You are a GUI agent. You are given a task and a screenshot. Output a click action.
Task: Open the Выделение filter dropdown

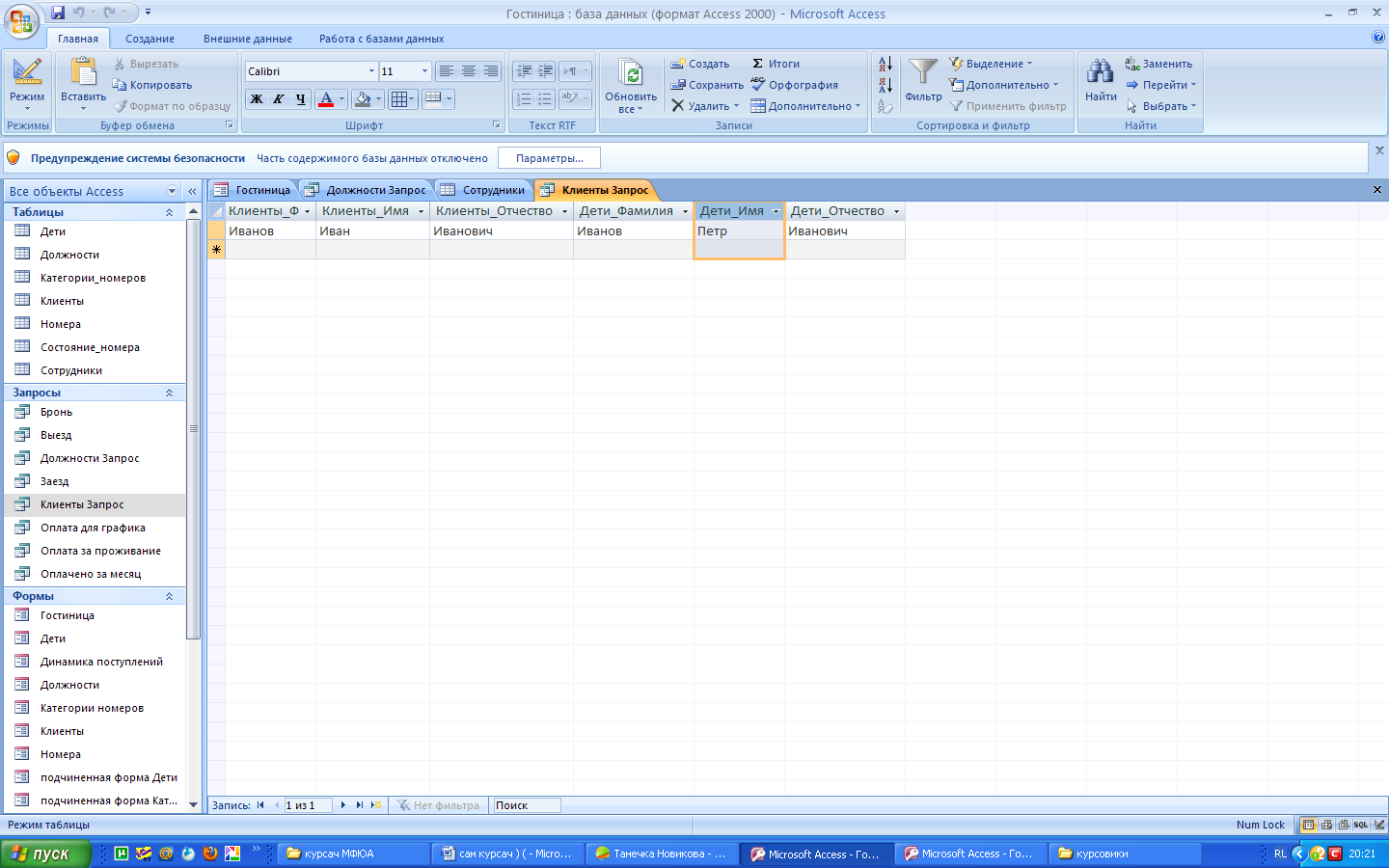pos(991,64)
